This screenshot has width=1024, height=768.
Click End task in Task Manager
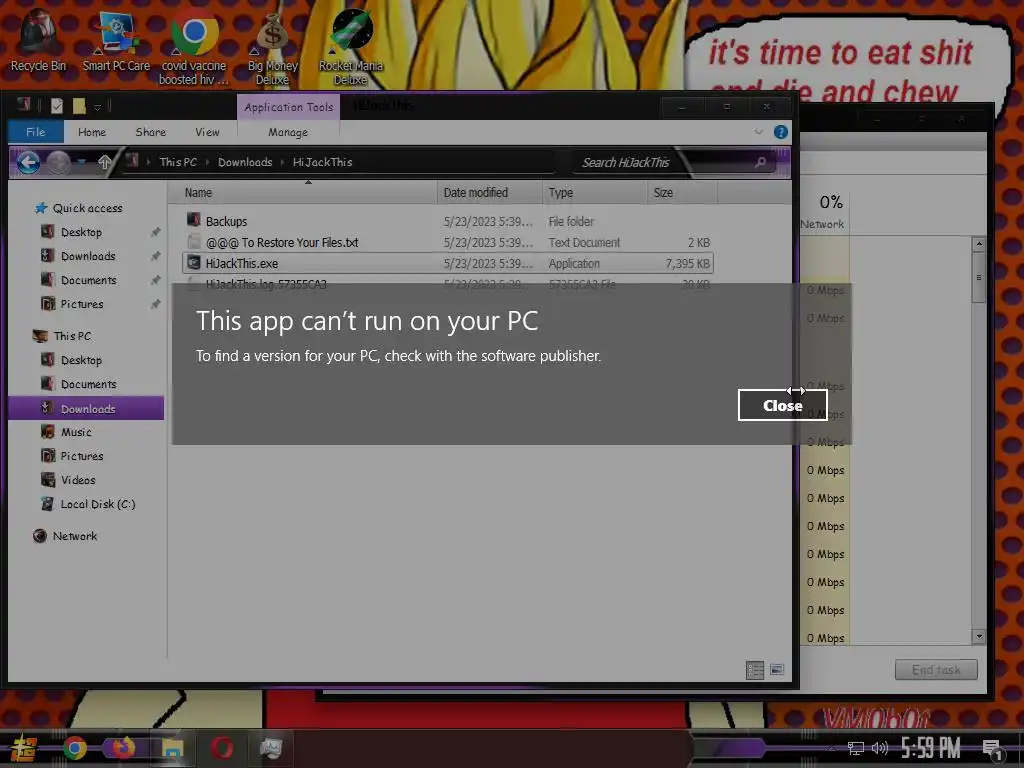(936, 669)
